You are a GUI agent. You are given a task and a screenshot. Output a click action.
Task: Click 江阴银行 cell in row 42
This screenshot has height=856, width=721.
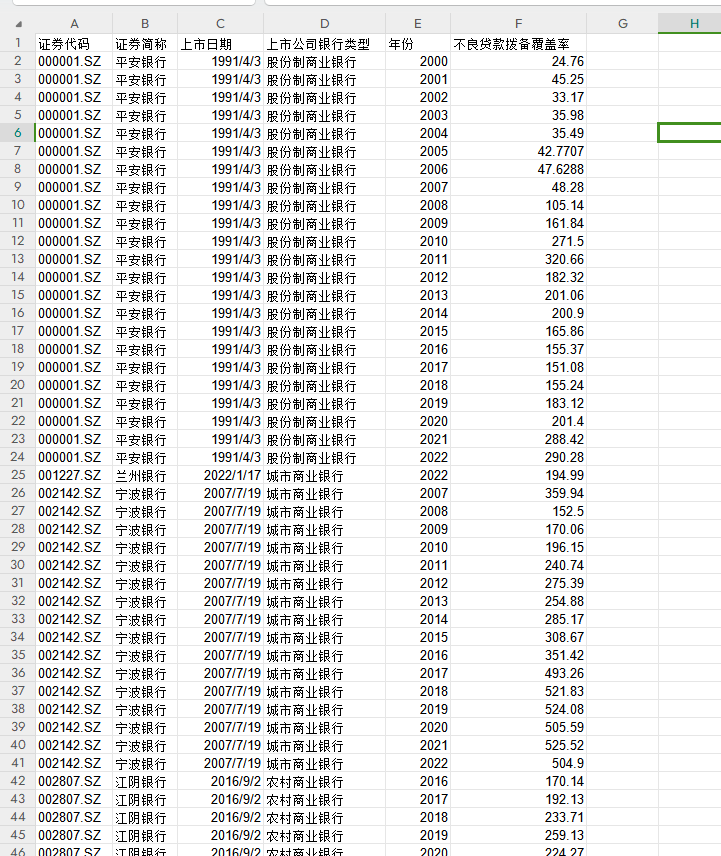coord(145,782)
